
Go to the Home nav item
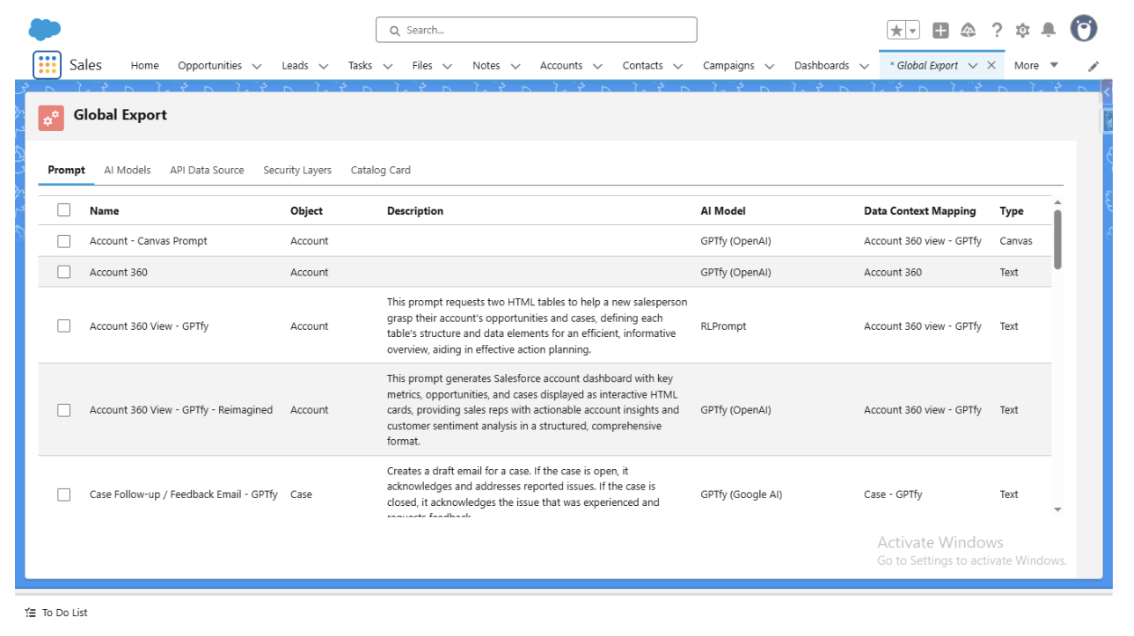145,65
